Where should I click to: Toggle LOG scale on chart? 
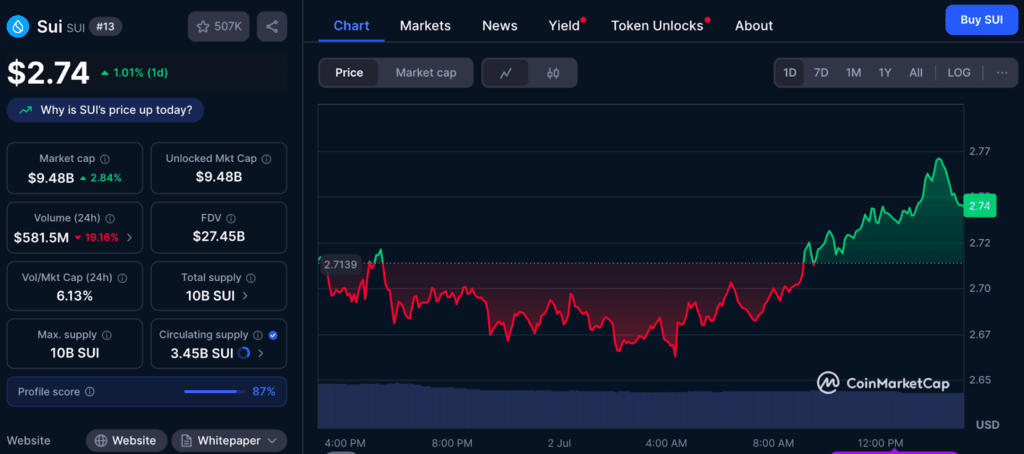click(x=959, y=73)
